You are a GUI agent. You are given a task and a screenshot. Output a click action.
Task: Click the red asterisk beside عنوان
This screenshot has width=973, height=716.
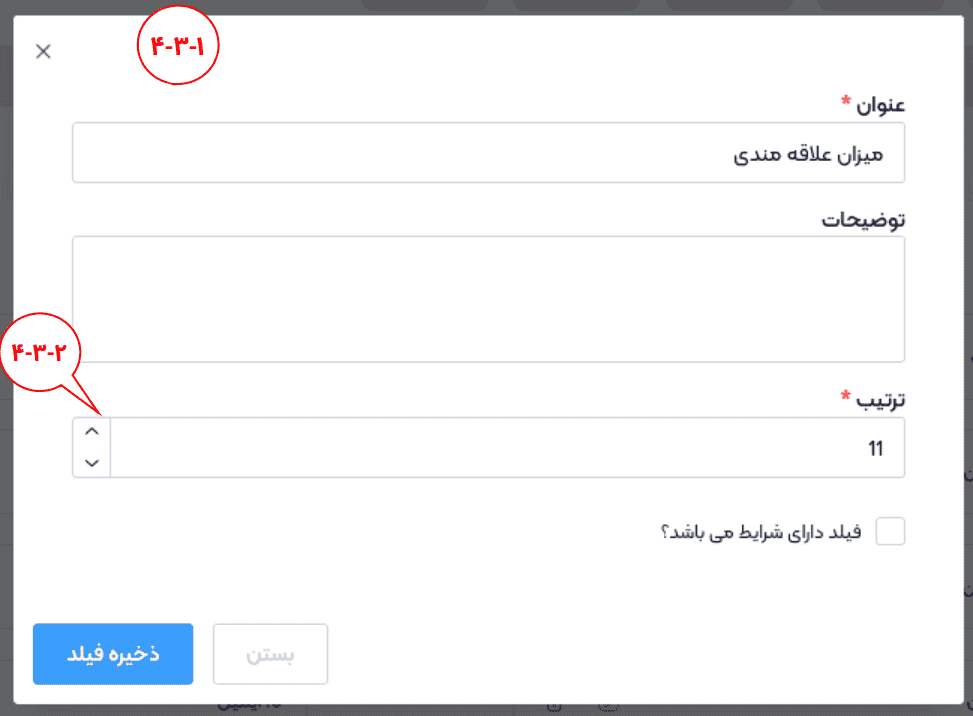click(846, 102)
